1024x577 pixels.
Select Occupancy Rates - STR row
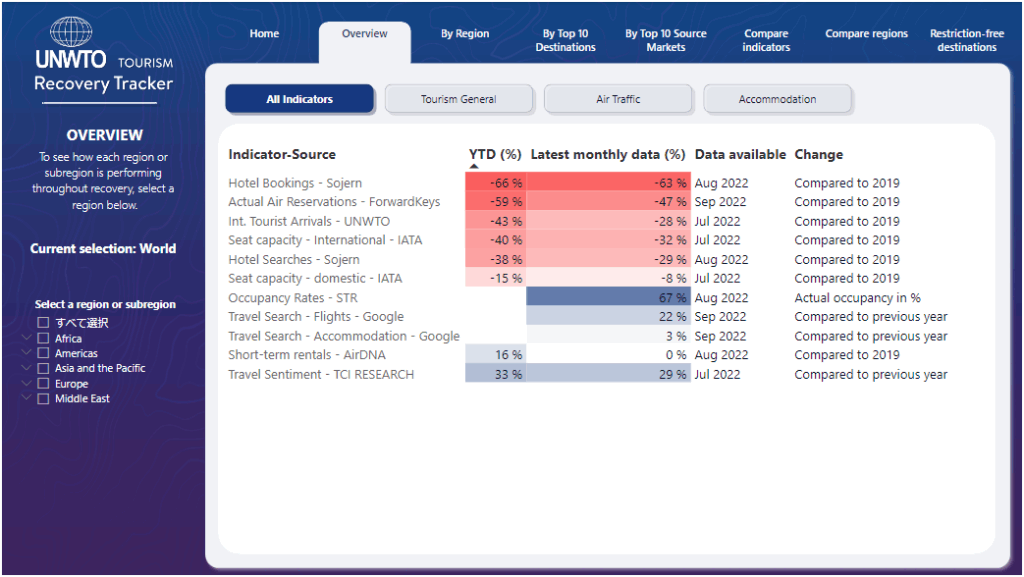point(293,298)
